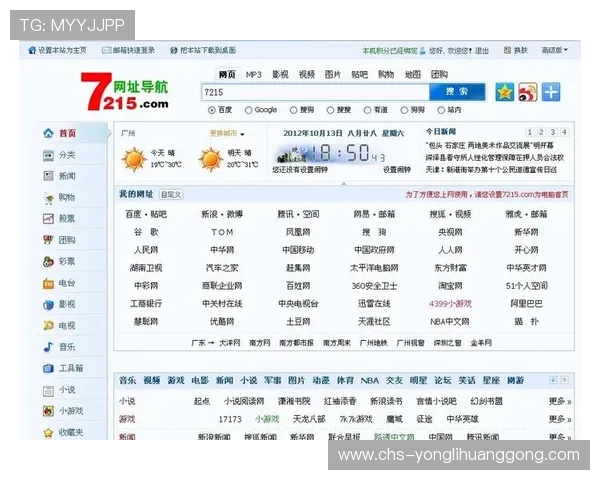The image size is (600, 480).
Task: Open 工具箱 sidebar icon
Action: [48, 369]
